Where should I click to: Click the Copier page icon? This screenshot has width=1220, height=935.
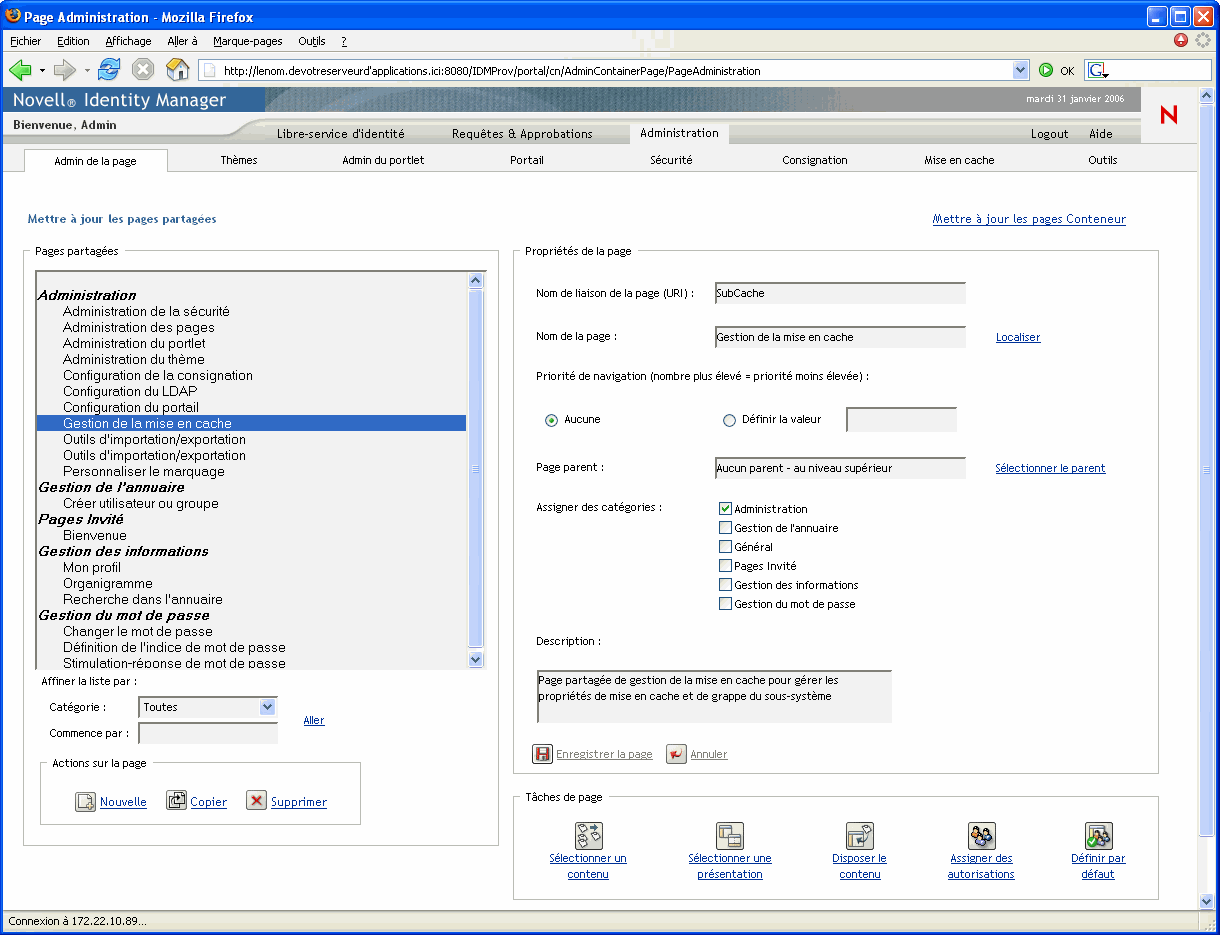(176, 801)
